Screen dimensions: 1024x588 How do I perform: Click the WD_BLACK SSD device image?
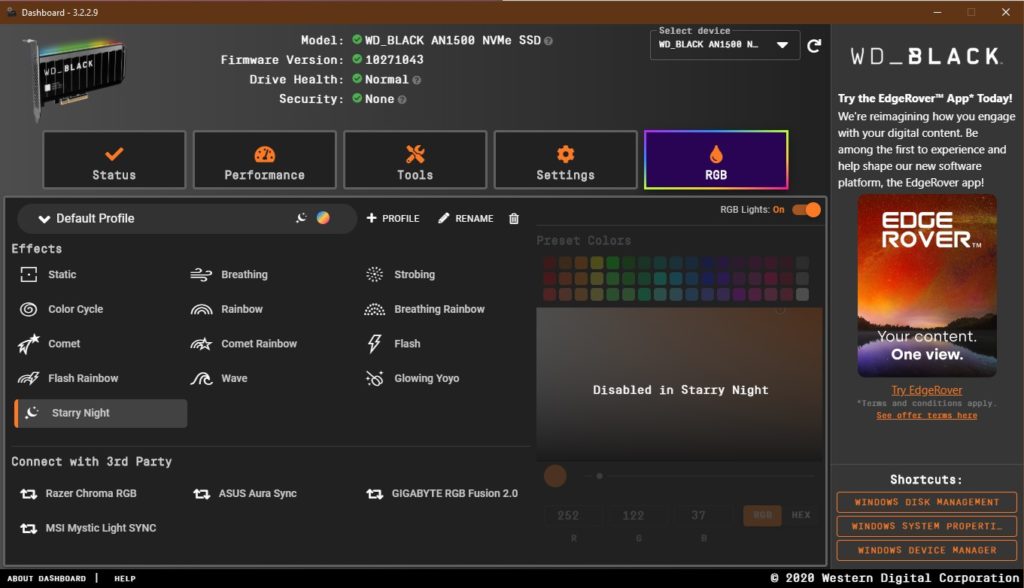click(x=73, y=78)
